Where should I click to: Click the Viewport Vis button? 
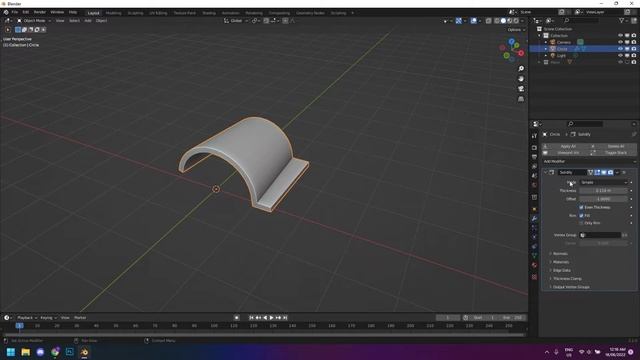[x=565, y=153]
